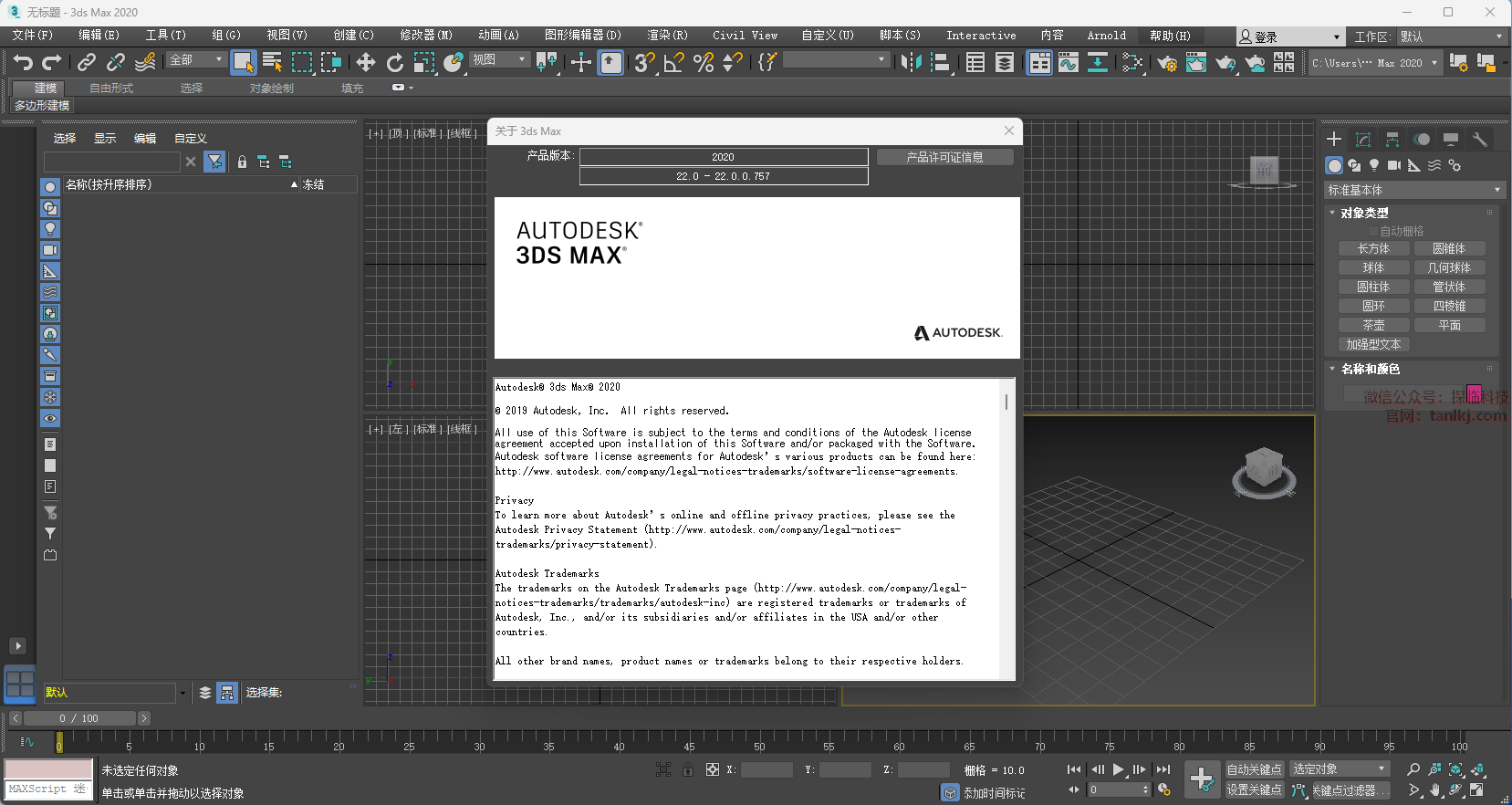The width and height of the screenshot is (1512, 805).
Task: Open the 全部 selection filter dropdown
Action: pos(196,59)
